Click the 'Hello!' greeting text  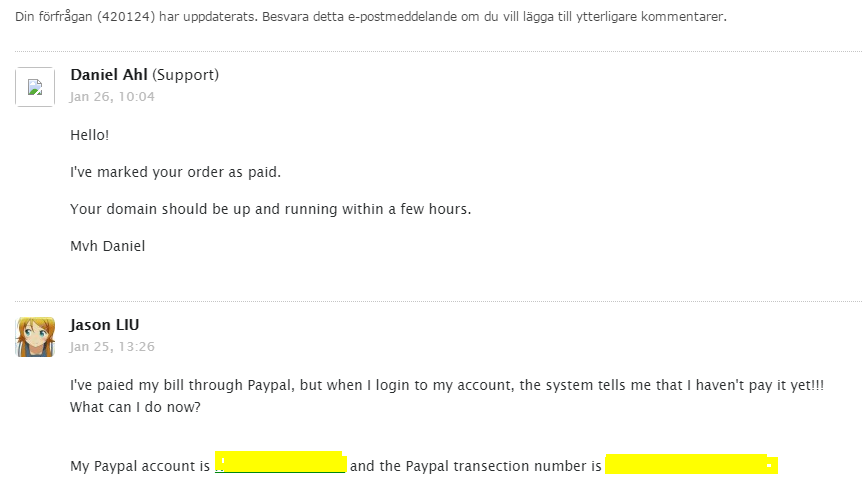pyautogui.click(x=90, y=135)
